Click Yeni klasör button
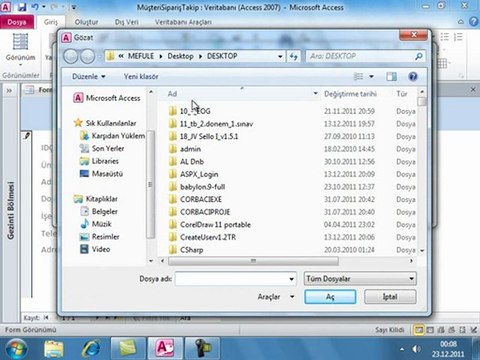 click(141, 77)
